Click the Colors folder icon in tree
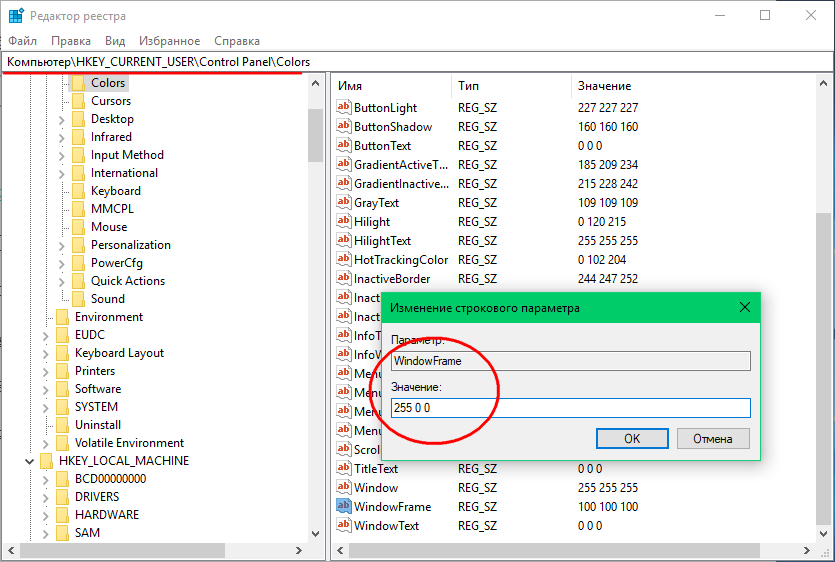 78,83
